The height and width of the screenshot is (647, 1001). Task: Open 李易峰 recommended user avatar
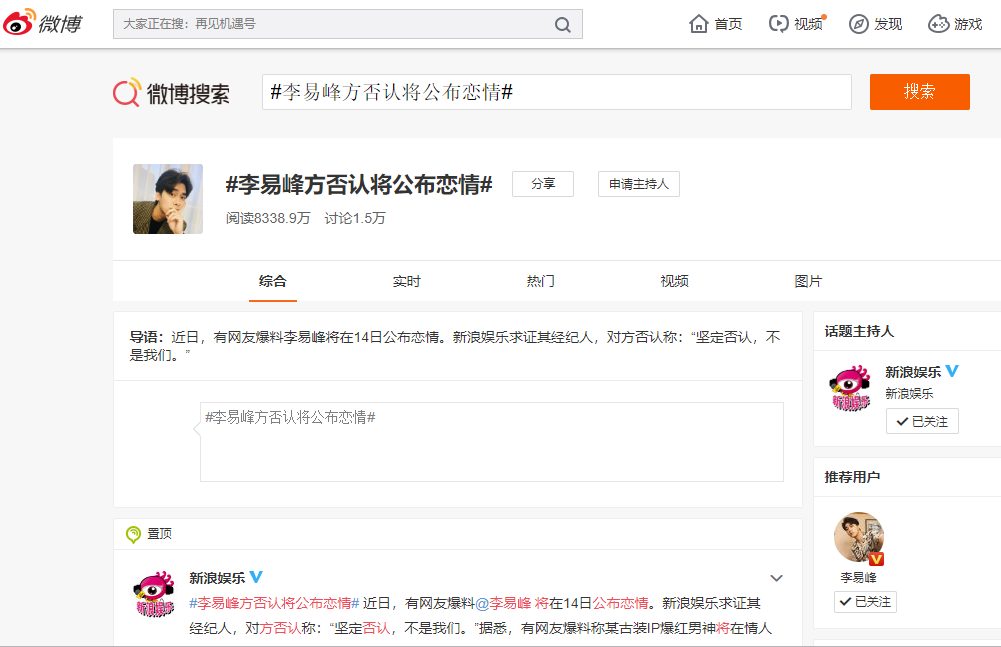[x=859, y=538]
